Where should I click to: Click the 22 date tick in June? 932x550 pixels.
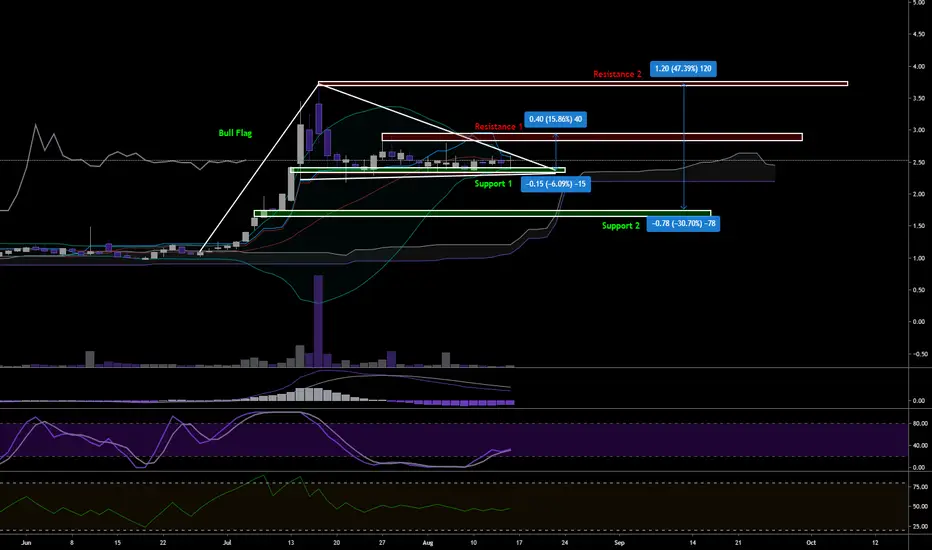(163, 542)
